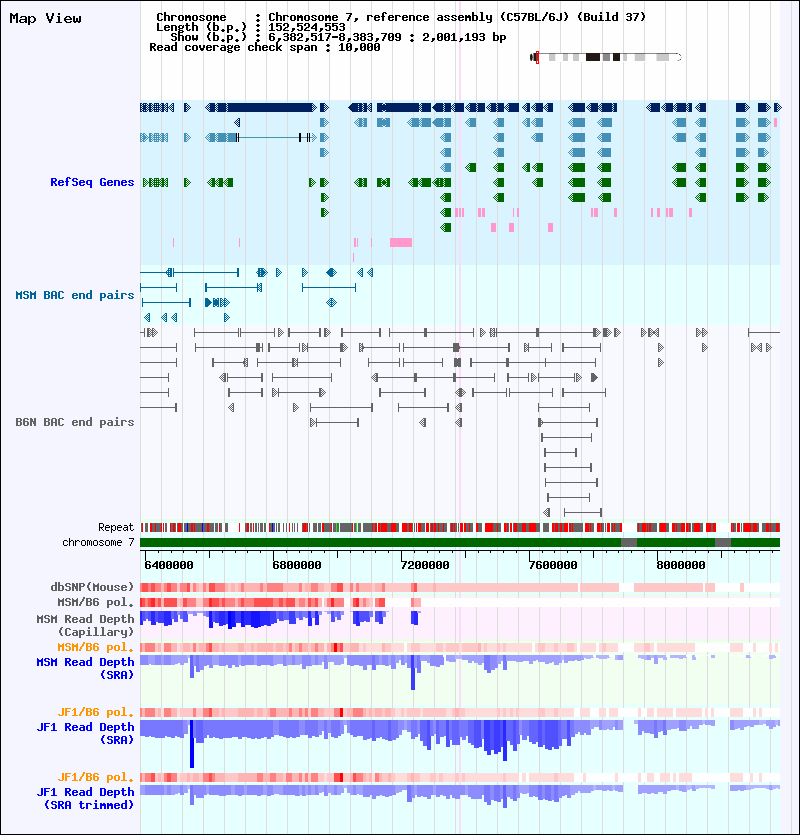Click the red position marker on ideogram

tap(537, 57)
